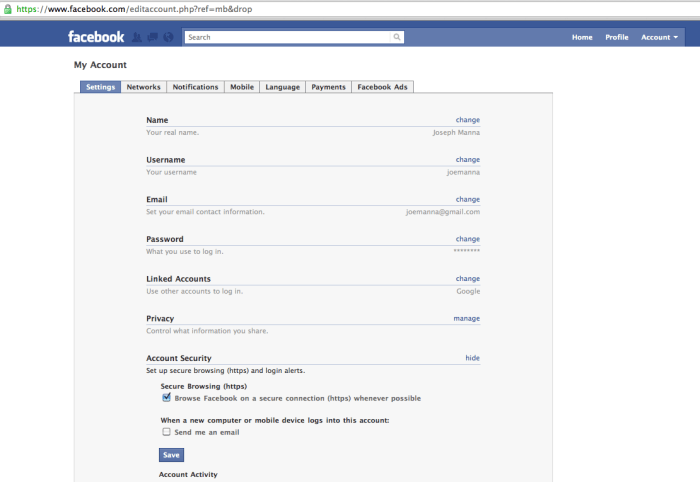Switch to the Notifications tab

(196, 87)
